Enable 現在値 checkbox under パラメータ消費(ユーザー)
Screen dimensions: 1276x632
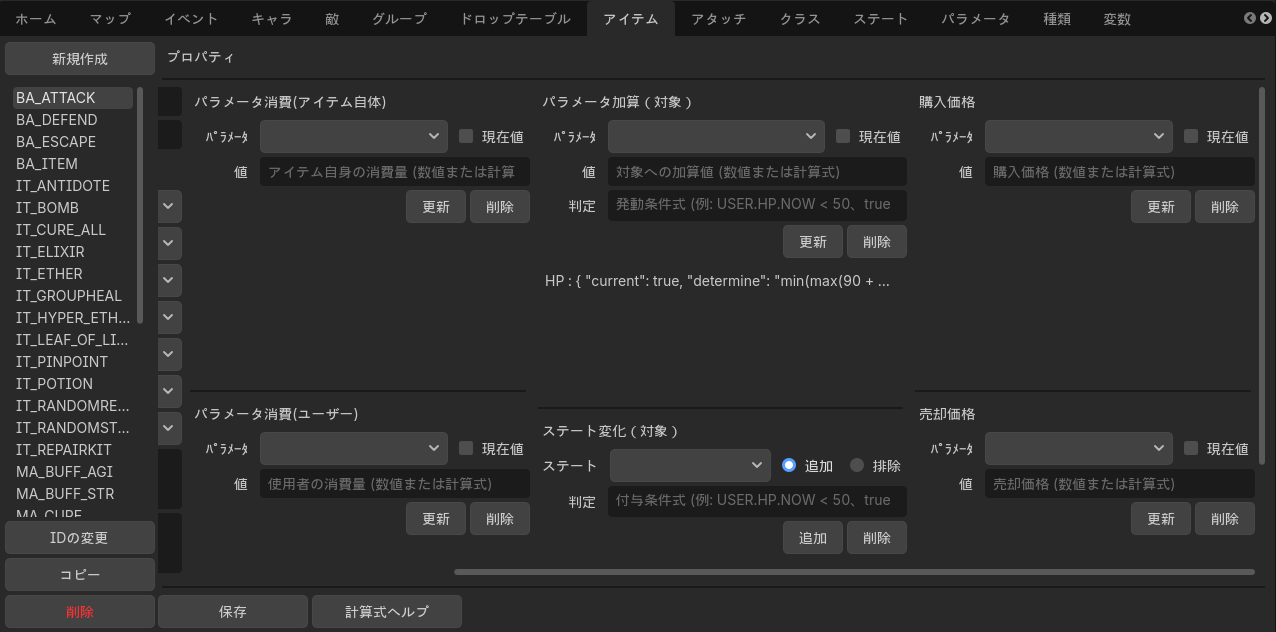tap(466, 449)
